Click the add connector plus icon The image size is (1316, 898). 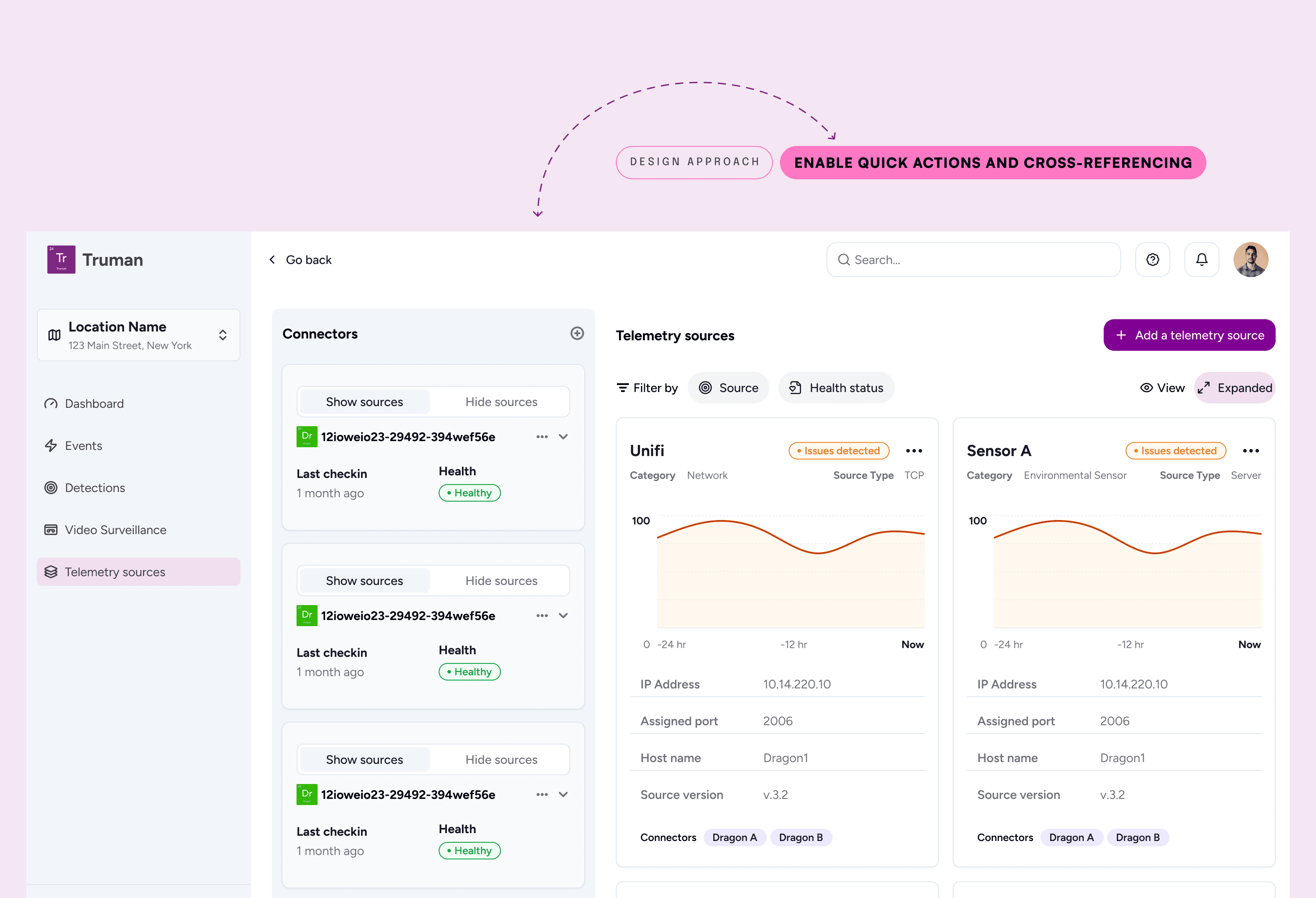pyautogui.click(x=576, y=333)
